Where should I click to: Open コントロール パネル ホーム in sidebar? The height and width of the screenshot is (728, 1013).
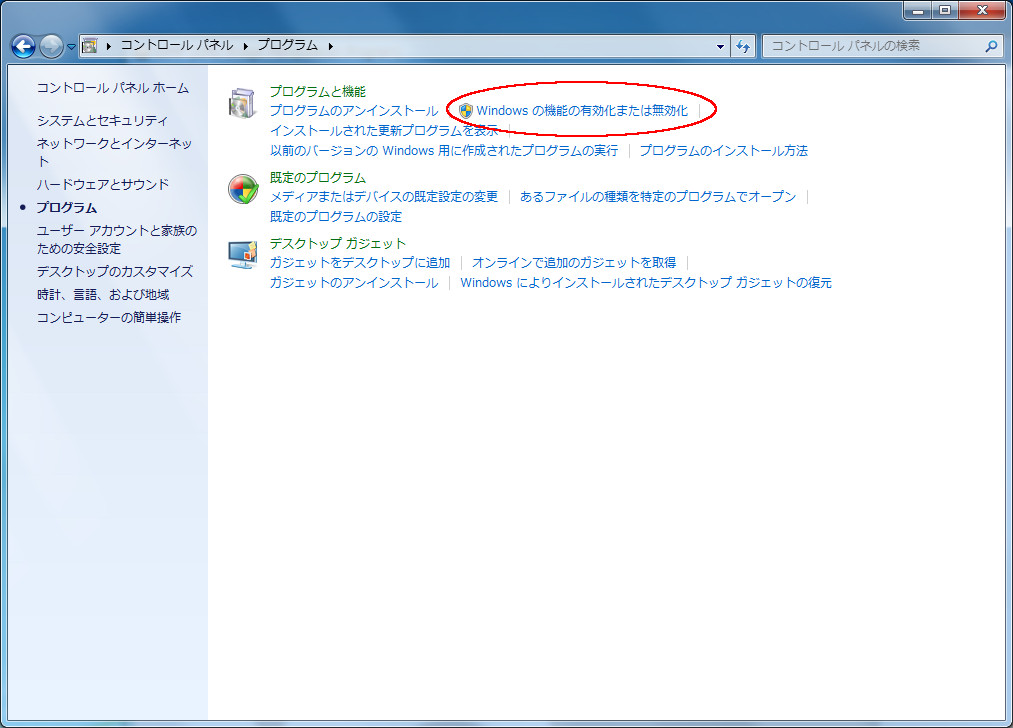tap(112, 88)
